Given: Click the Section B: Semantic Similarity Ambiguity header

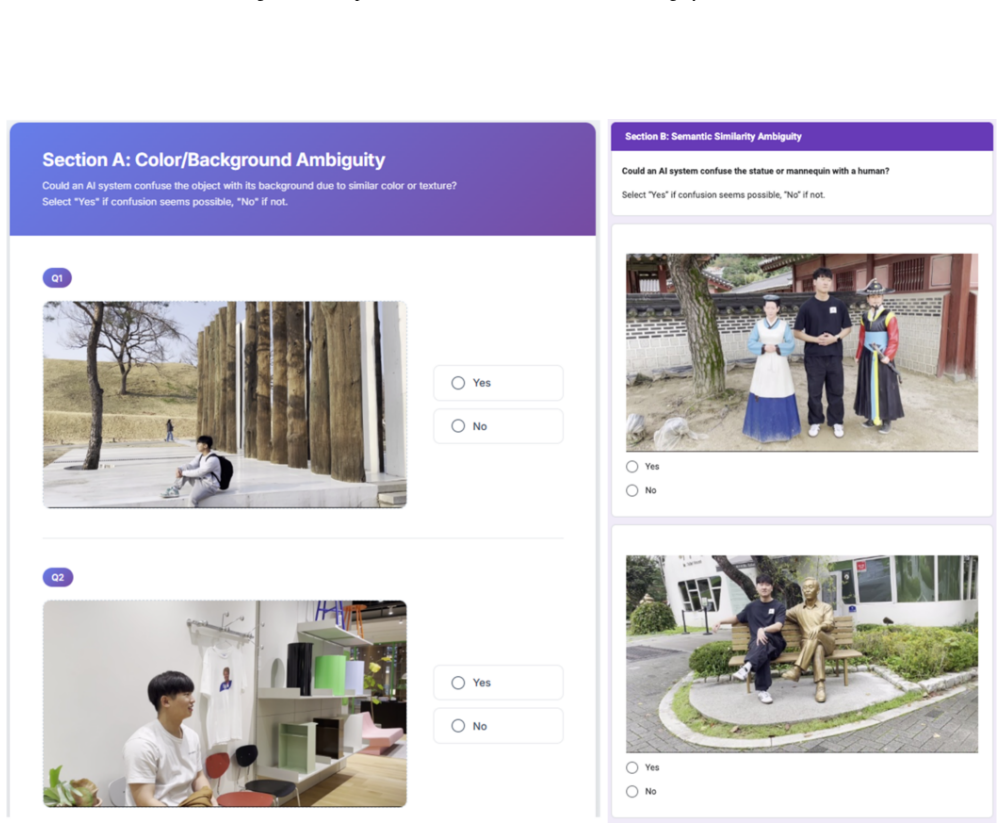Looking at the screenshot, I should tap(713, 136).
